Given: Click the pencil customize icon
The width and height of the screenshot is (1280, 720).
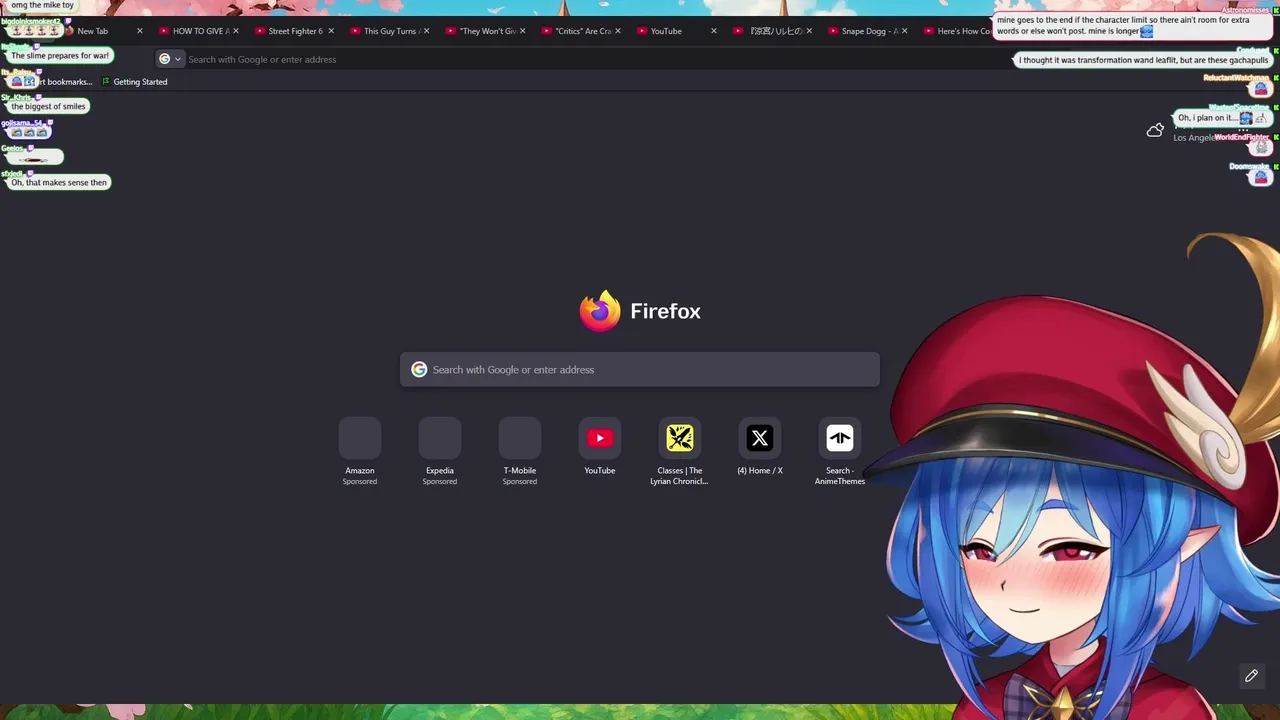Looking at the screenshot, I should 1251,676.
